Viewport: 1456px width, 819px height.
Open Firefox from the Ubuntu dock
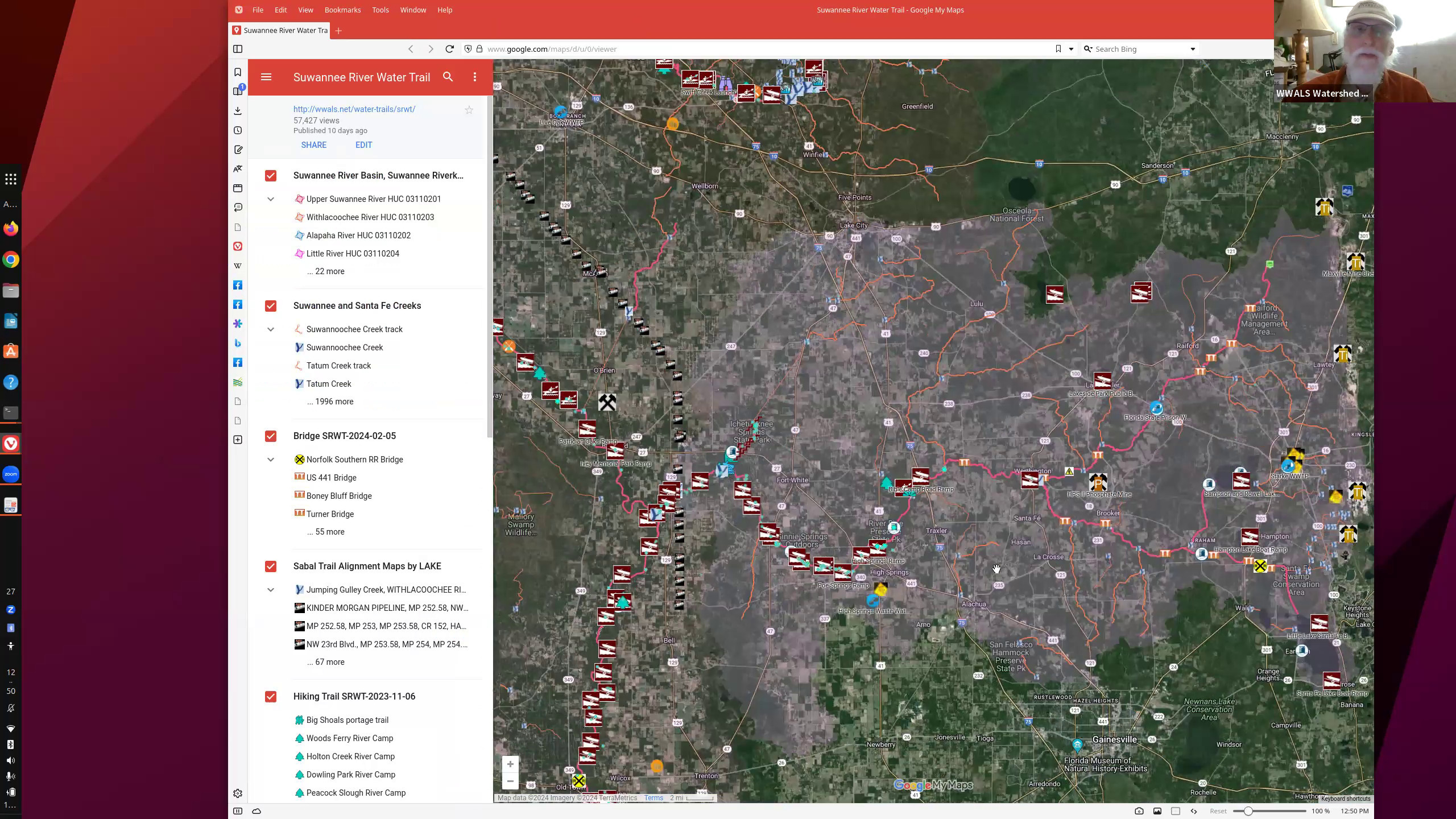point(11,229)
